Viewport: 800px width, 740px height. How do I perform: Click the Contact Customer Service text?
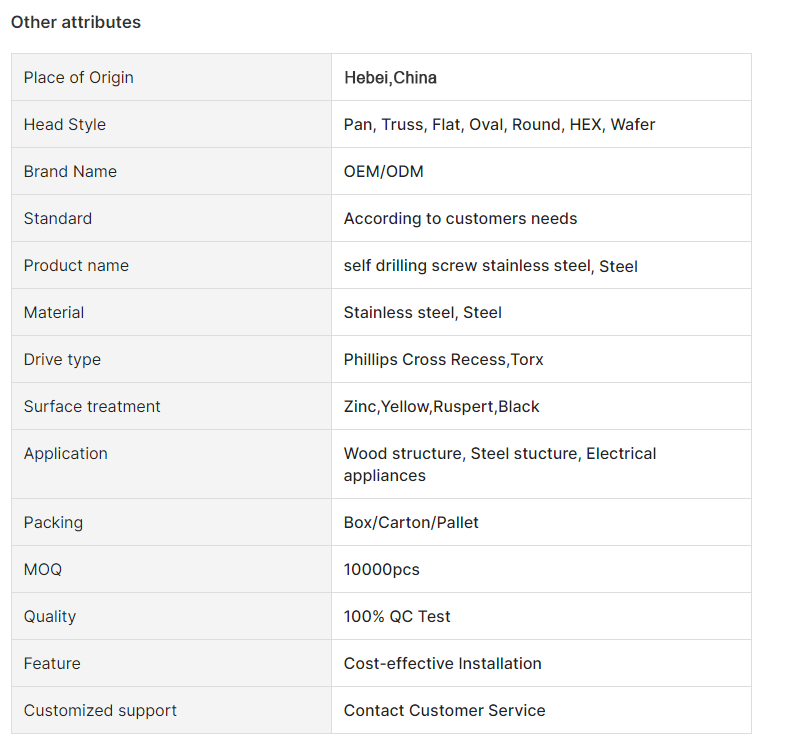click(x=444, y=710)
